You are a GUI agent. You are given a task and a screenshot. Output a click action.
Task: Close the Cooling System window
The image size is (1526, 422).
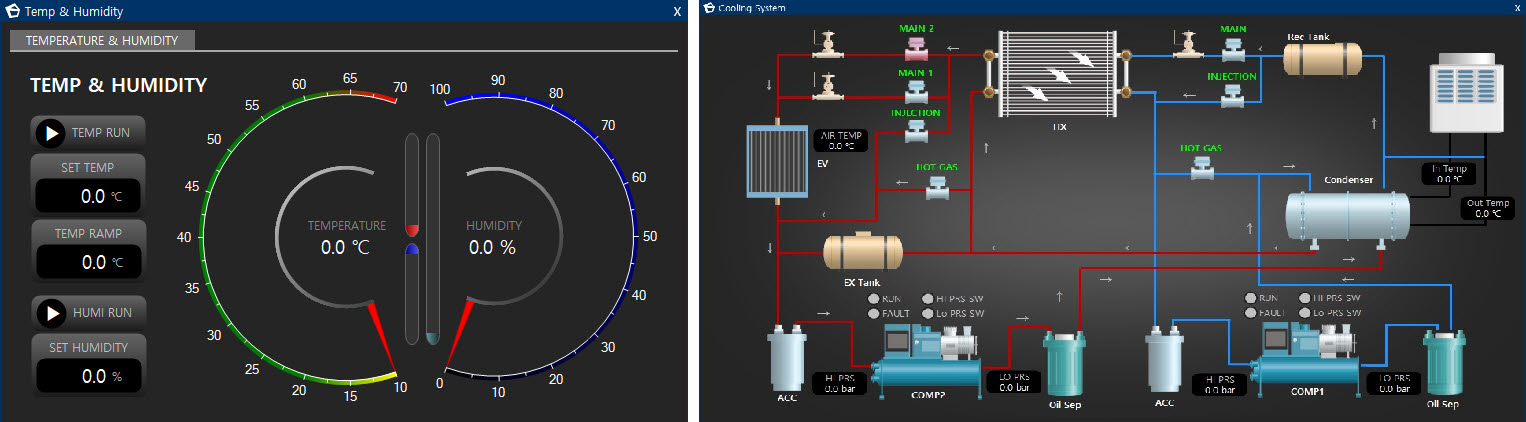click(x=1516, y=7)
